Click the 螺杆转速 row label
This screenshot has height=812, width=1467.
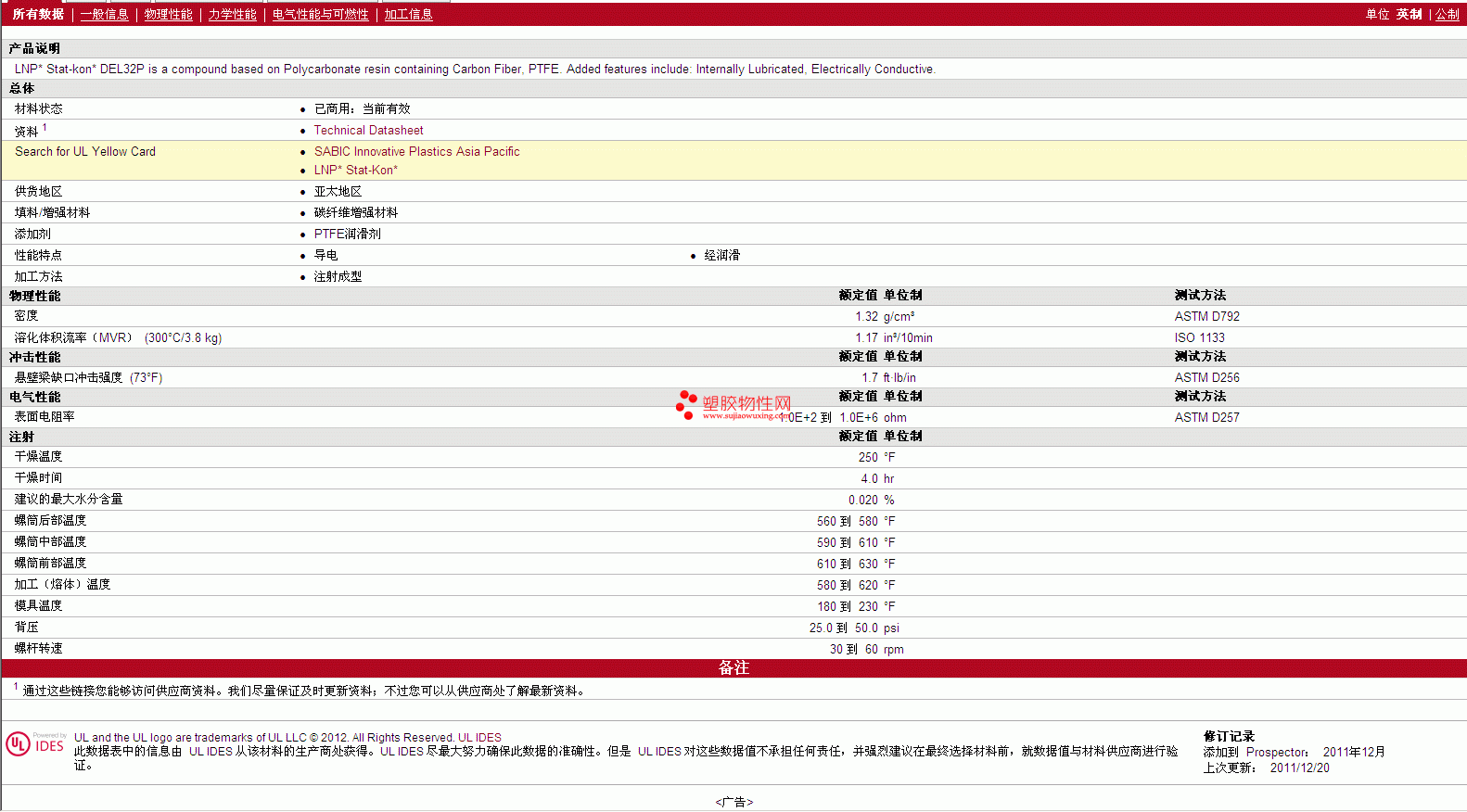point(39,649)
